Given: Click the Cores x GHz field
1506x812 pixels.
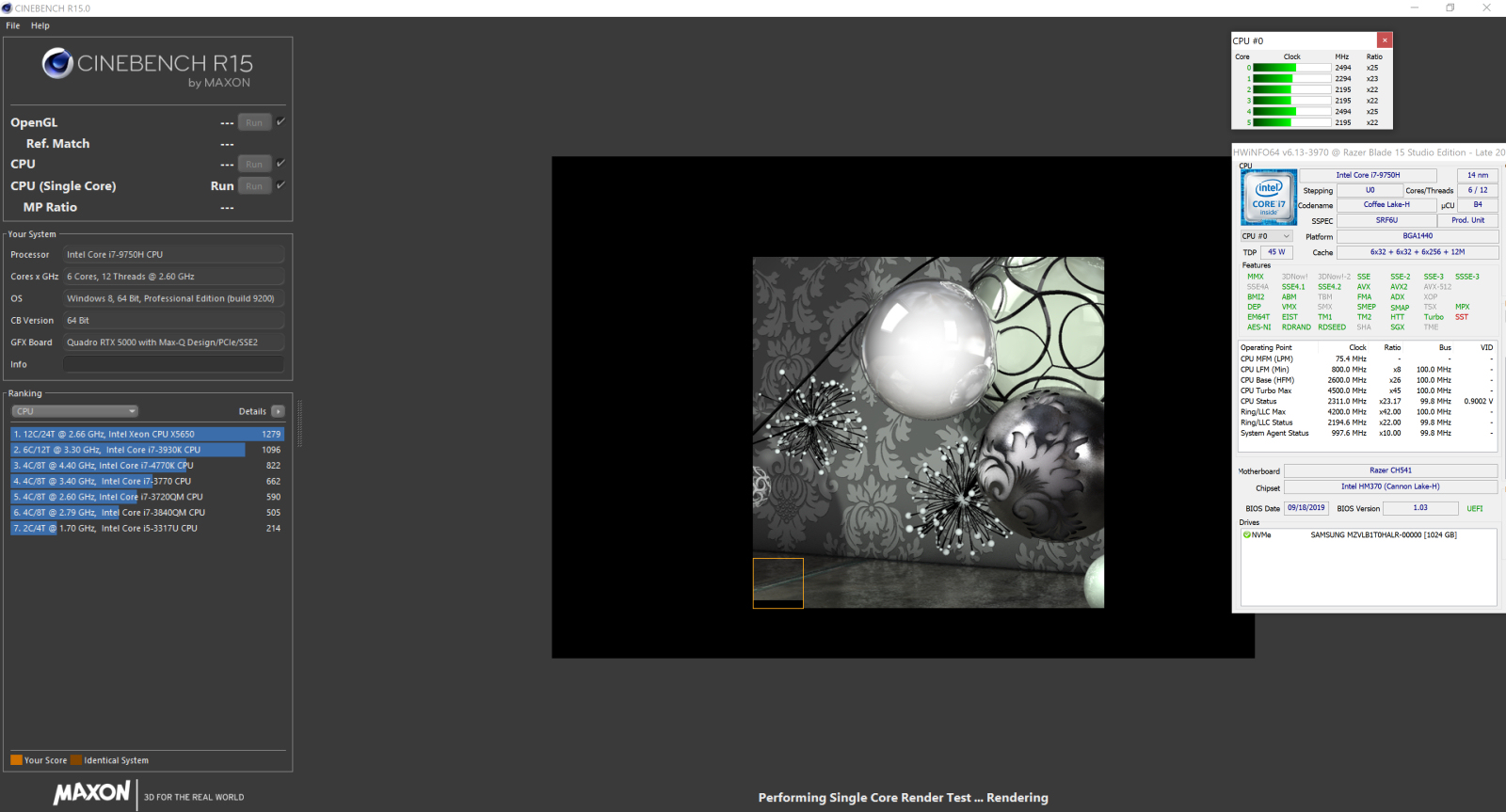Looking at the screenshot, I should click(x=173, y=277).
